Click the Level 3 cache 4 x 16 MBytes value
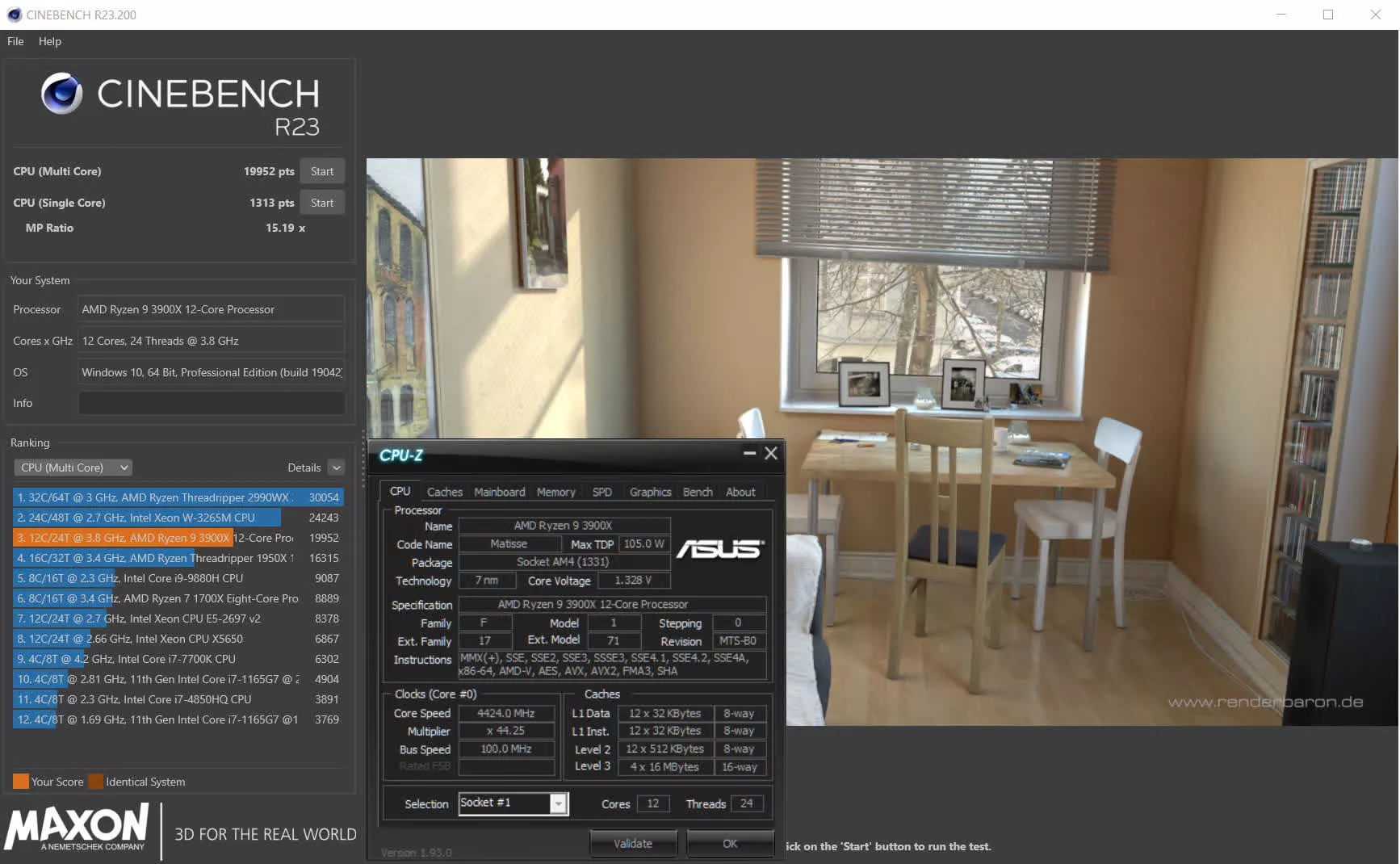1400x864 pixels. (665, 767)
